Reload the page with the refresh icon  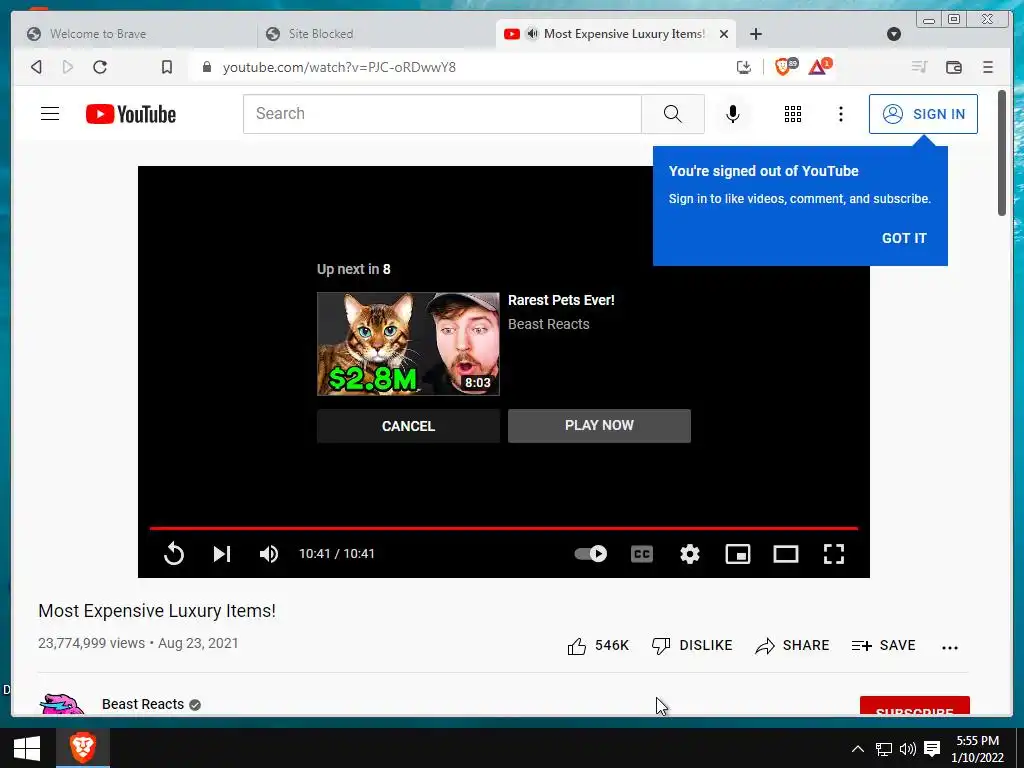point(100,67)
